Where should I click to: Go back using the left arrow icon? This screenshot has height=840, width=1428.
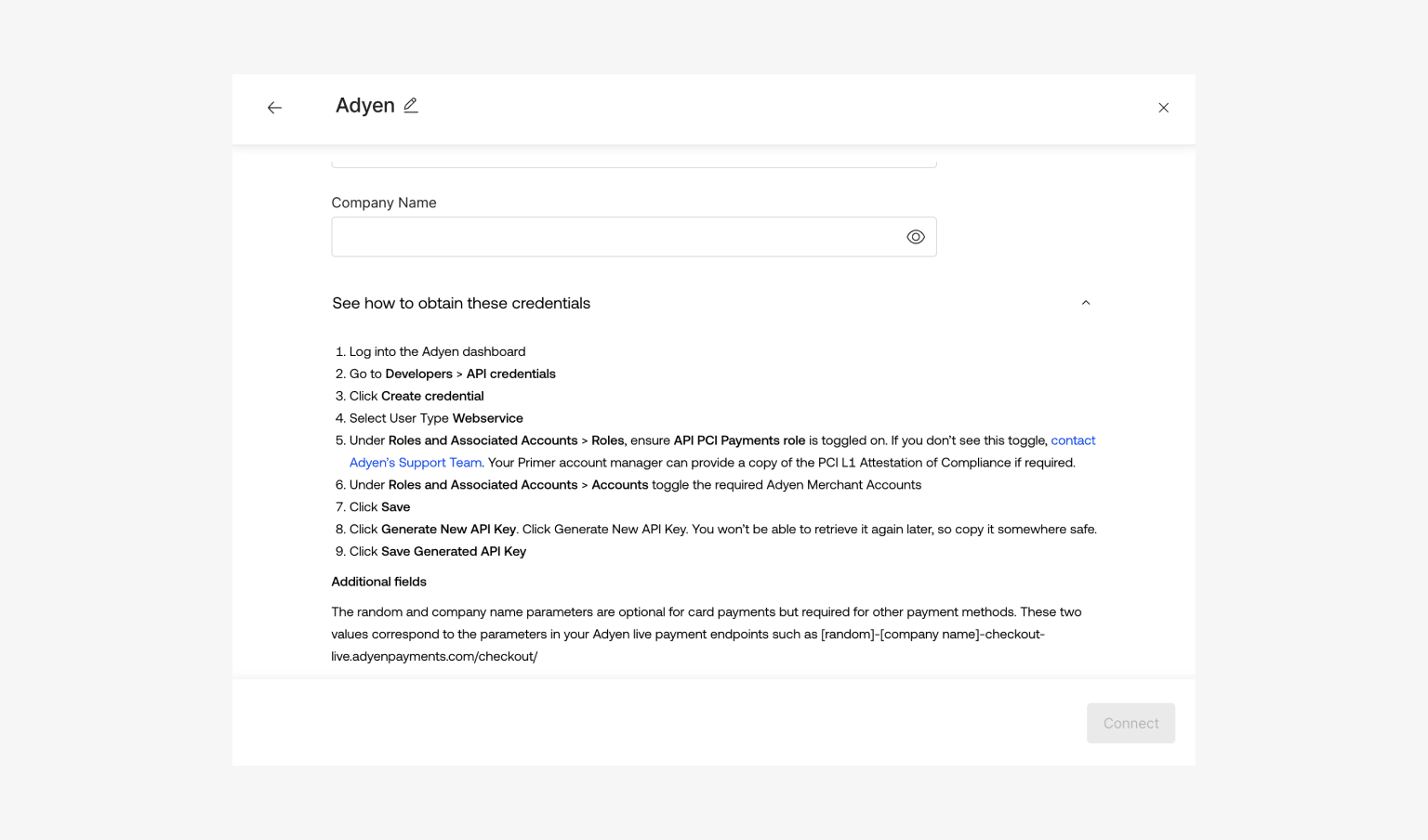pos(274,108)
